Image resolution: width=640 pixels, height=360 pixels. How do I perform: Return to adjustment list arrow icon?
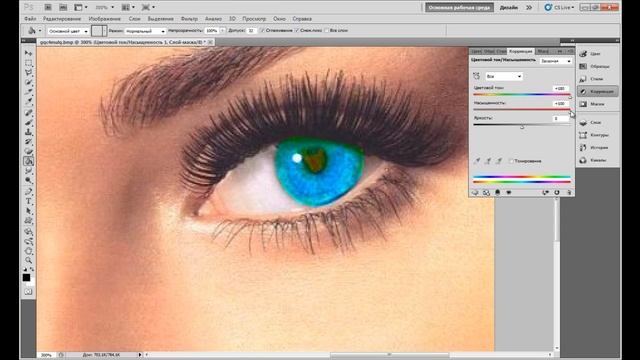click(x=475, y=192)
